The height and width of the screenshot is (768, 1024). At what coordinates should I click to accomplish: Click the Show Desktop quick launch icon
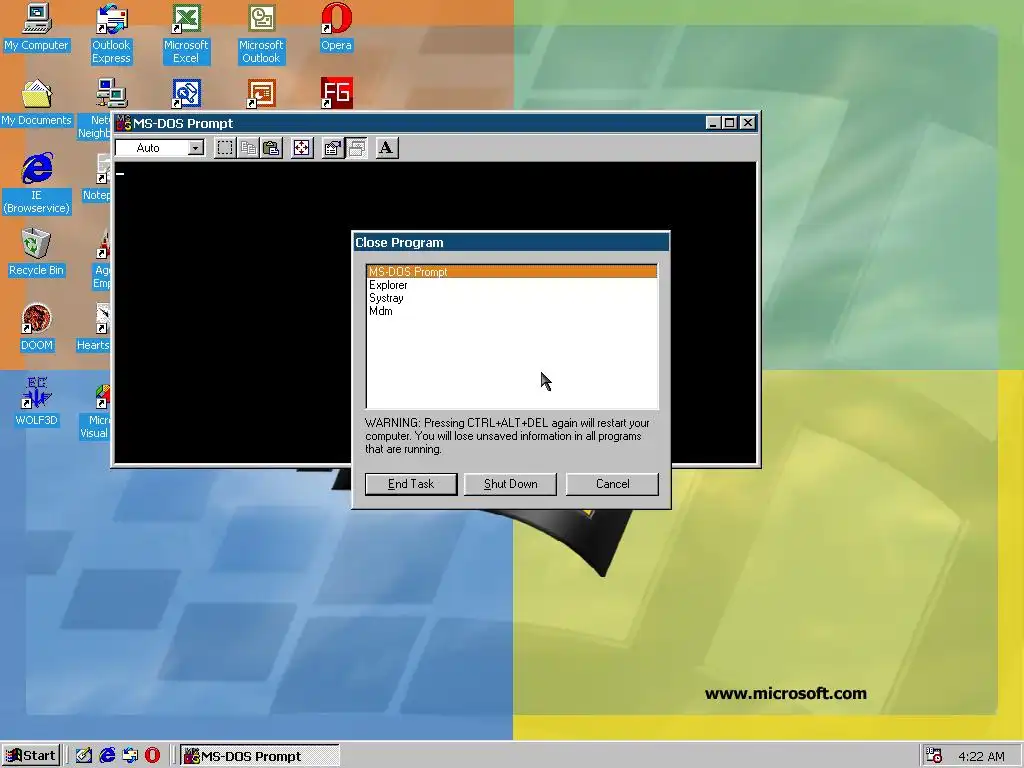click(x=84, y=756)
